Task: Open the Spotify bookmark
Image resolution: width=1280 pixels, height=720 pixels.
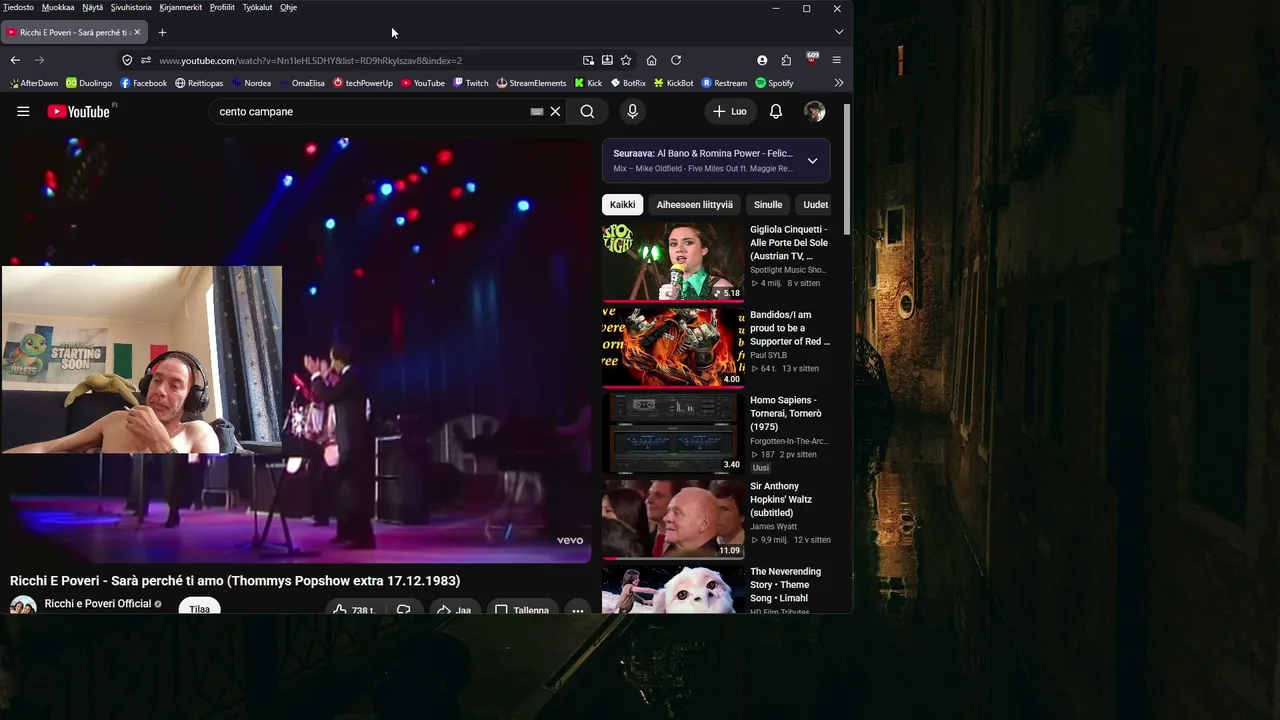Action: (775, 83)
